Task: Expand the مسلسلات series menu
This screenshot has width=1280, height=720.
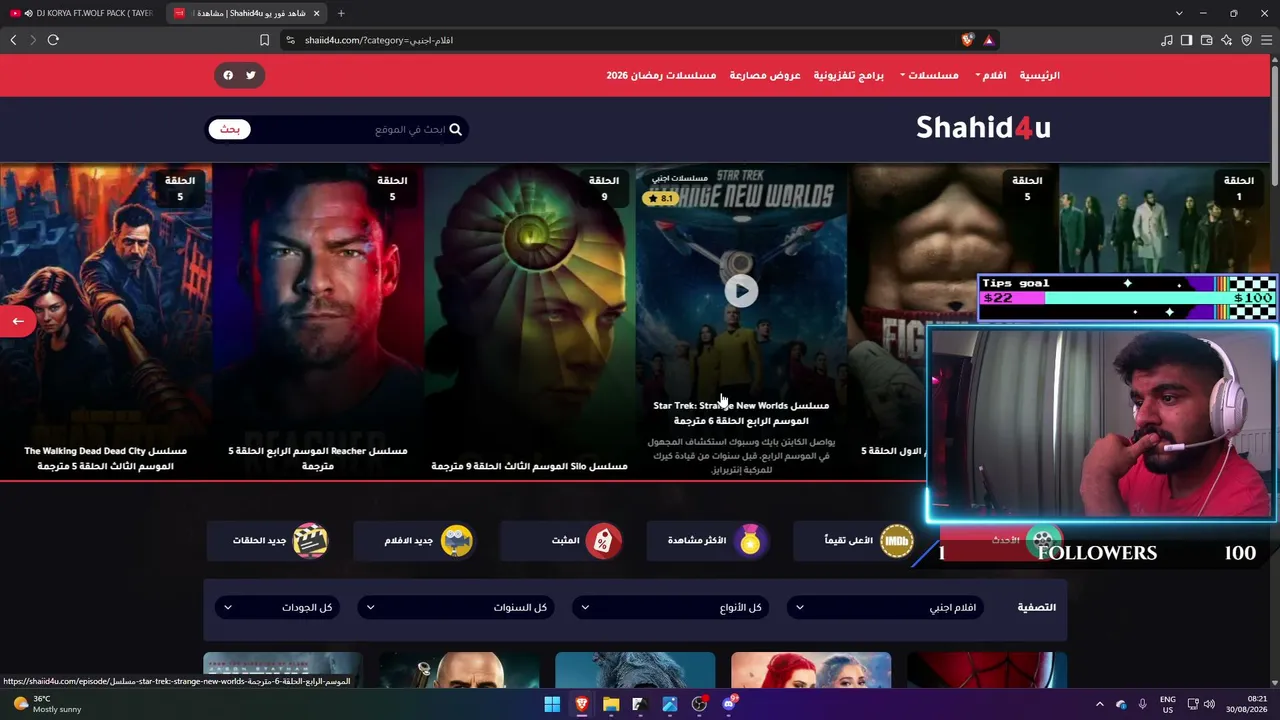Action: tap(929, 75)
